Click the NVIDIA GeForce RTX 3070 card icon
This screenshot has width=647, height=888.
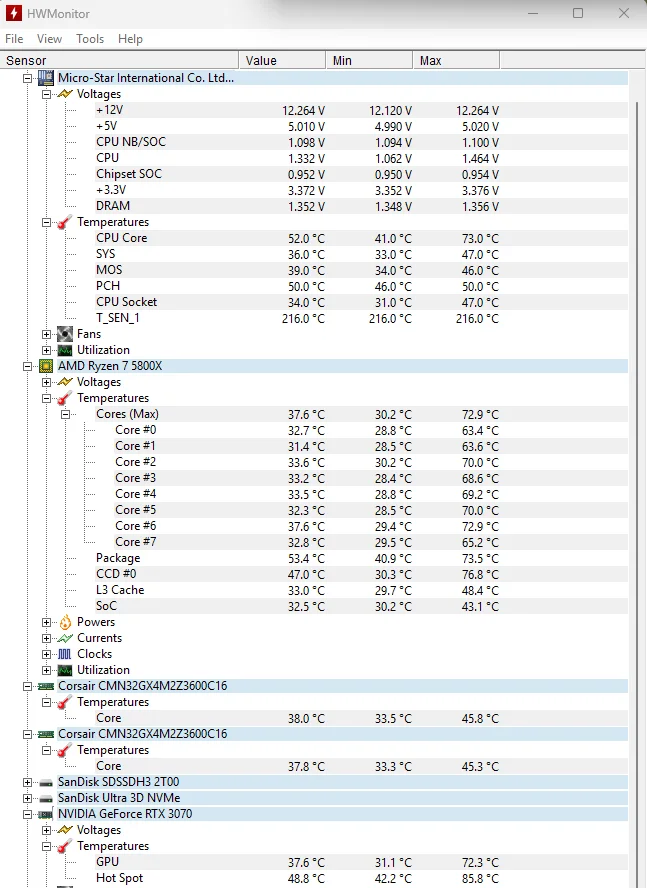pos(46,814)
